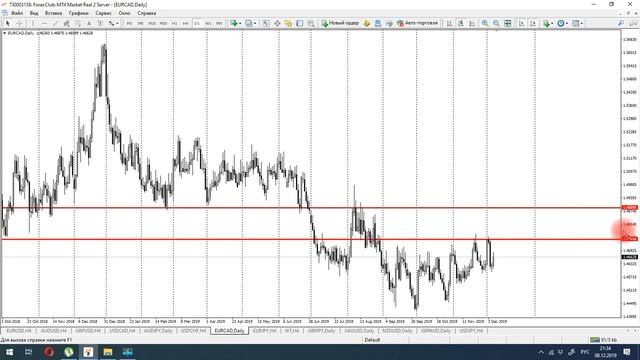Switch to M30 timeframe

coord(163,23)
